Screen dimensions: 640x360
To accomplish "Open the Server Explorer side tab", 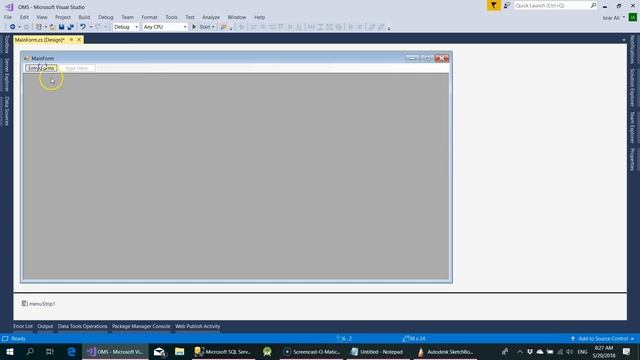I will (x=7, y=75).
